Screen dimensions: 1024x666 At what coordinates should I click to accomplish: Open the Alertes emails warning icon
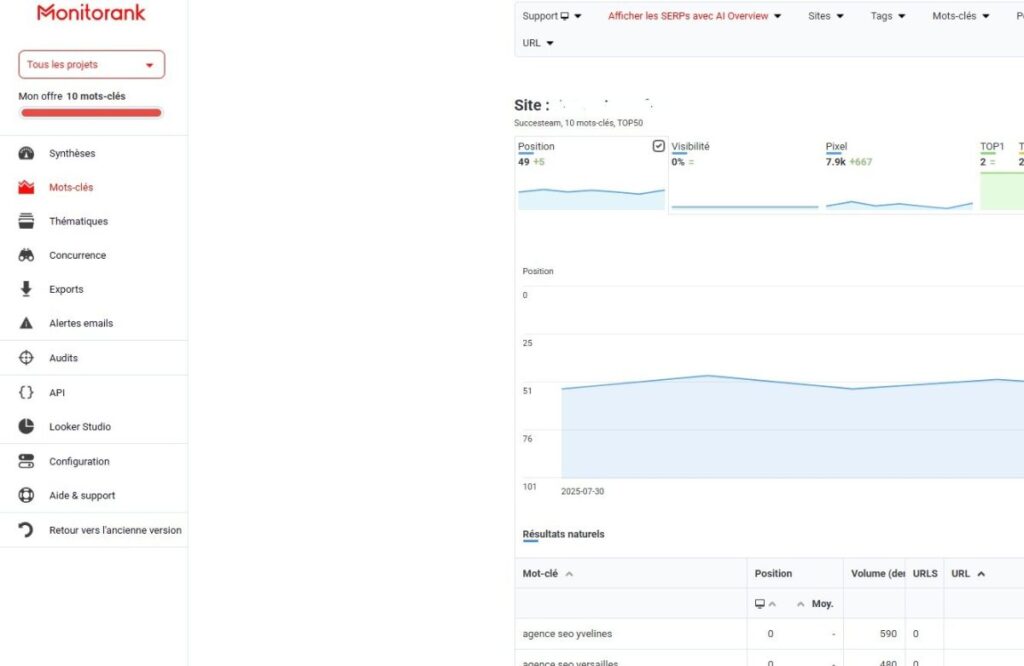pyautogui.click(x=26, y=323)
